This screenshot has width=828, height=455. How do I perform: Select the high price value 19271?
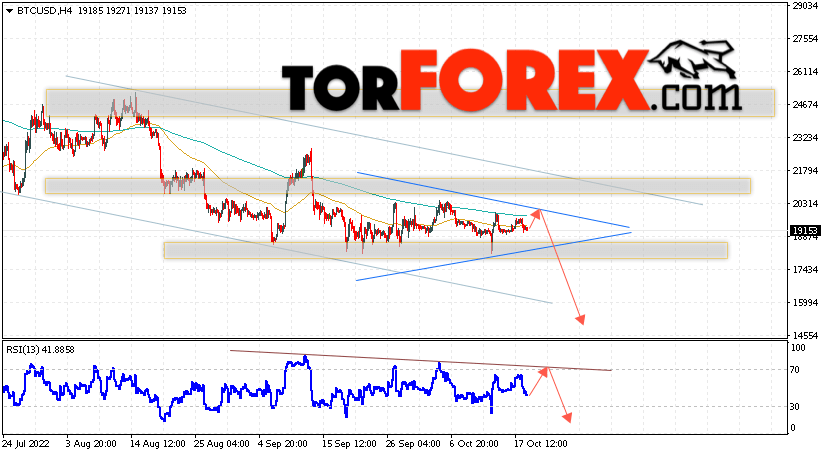[x=119, y=11]
